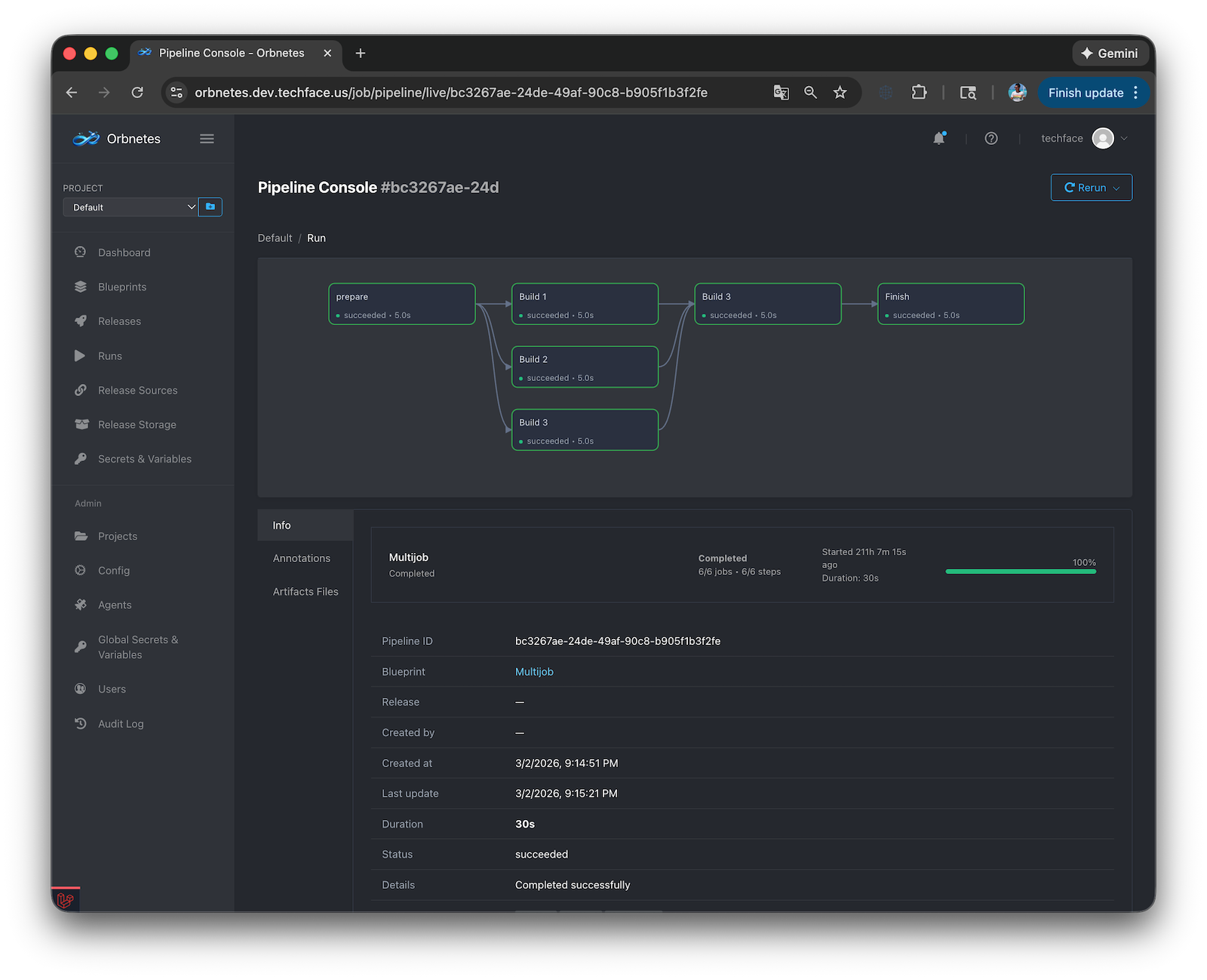The image size is (1207, 980).
Task: Open the Multijob blueprint link
Action: (x=534, y=671)
